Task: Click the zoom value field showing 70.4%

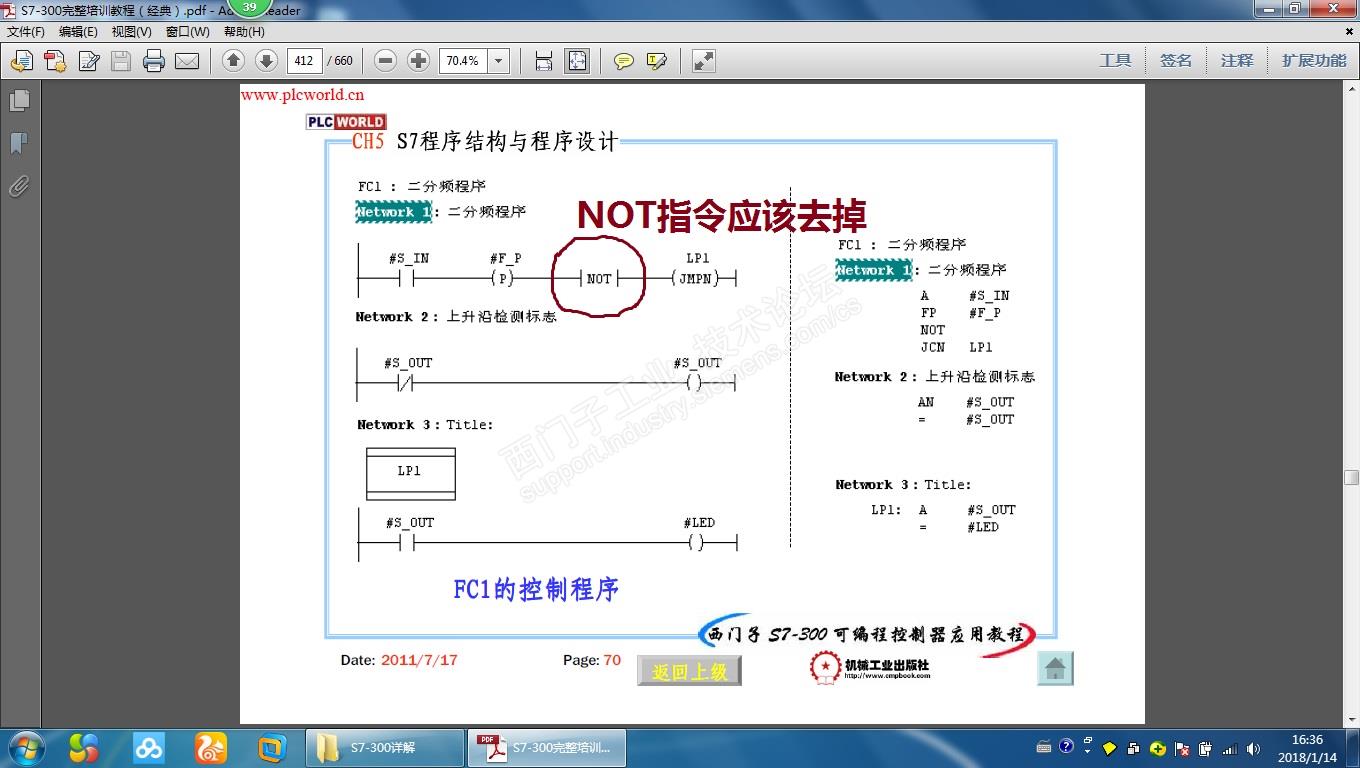Action: point(463,61)
